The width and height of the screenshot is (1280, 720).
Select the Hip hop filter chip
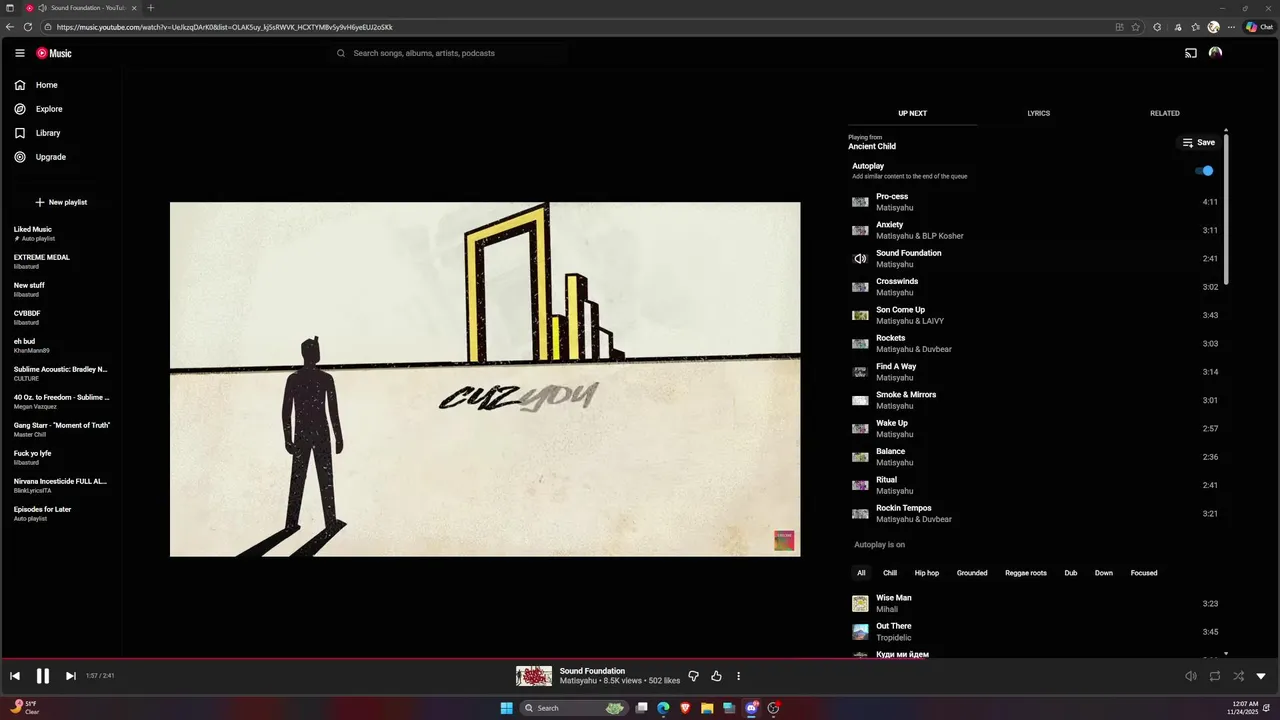(x=927, y=573)
